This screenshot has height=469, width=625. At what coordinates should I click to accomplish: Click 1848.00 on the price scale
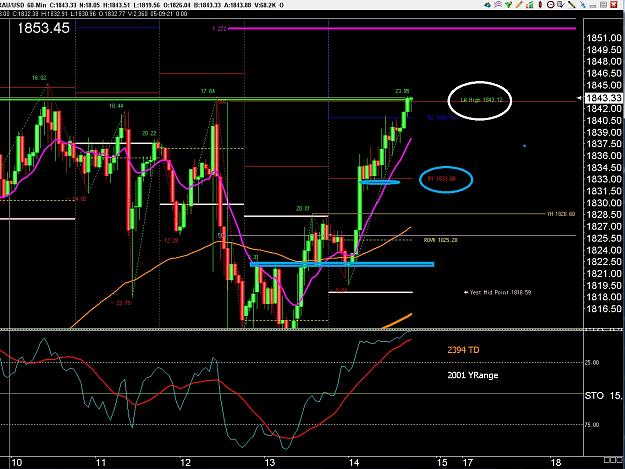(604, 62)
